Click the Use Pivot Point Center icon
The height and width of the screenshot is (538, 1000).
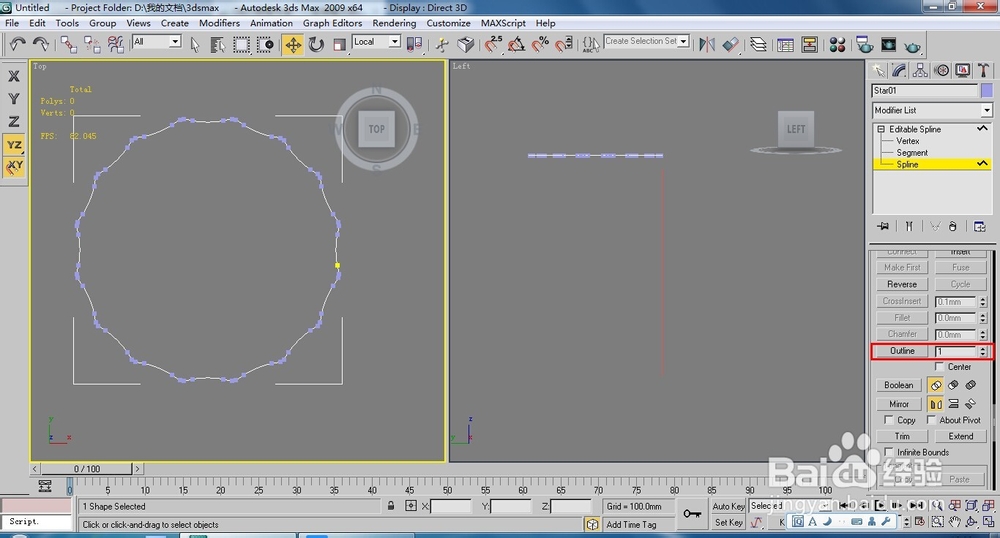coord(415,44)
